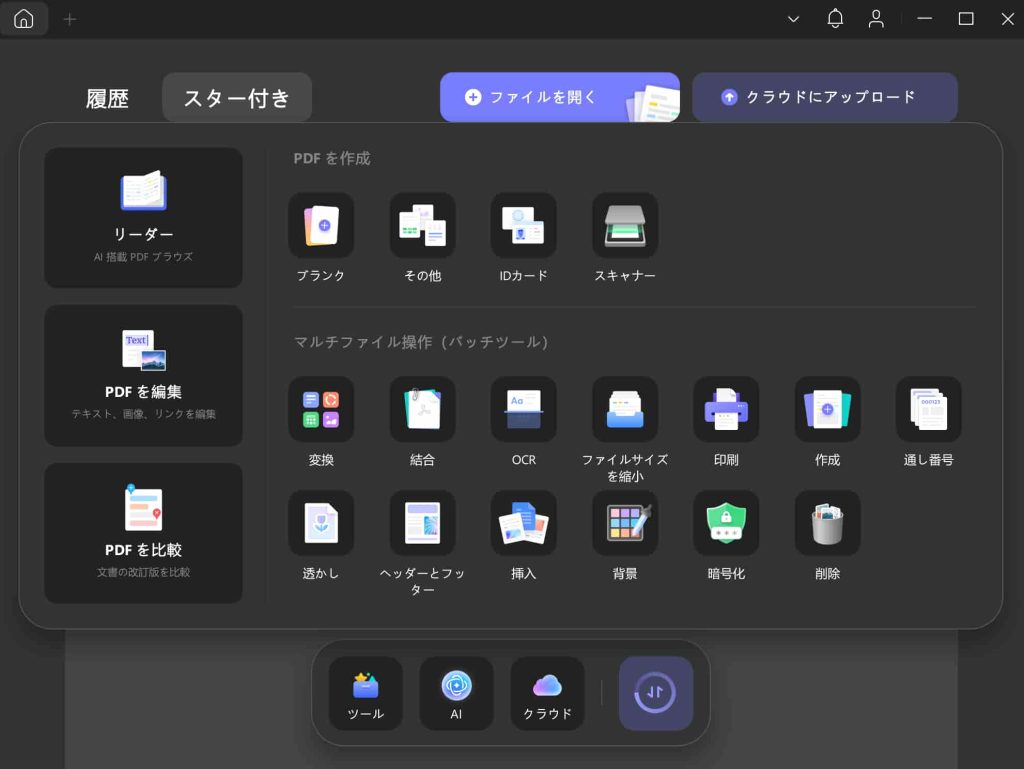Open the user account profile icon

pos(876,19)
